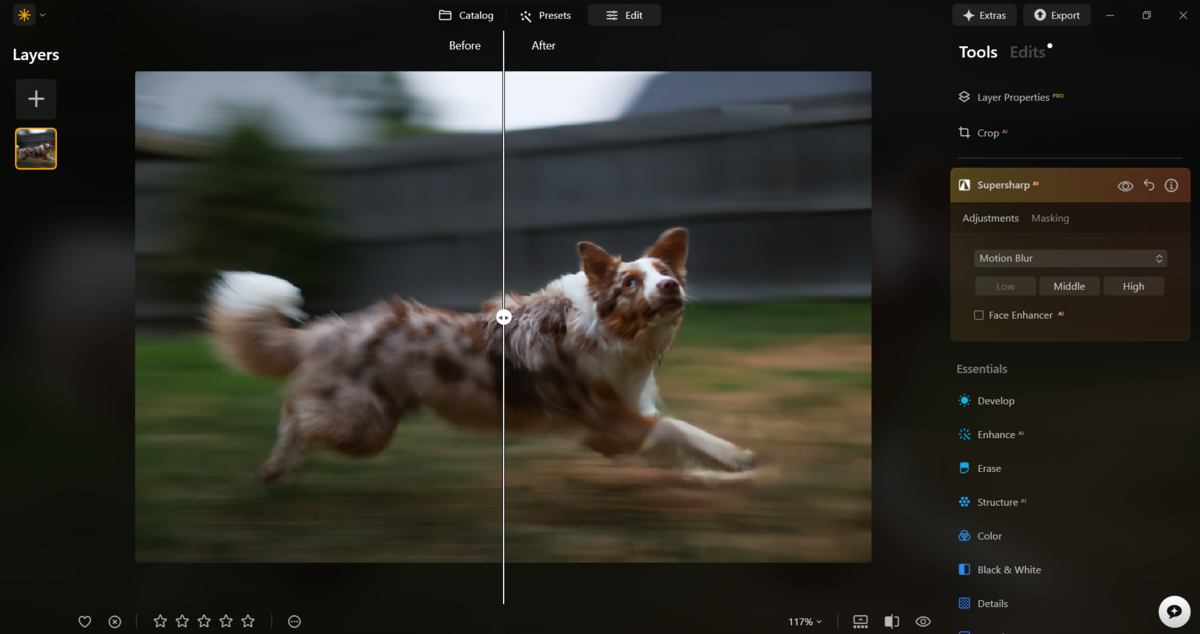Open Layer Properties tool
Viewport: 1200px width, 634px height.
(x=1010, y=97)
